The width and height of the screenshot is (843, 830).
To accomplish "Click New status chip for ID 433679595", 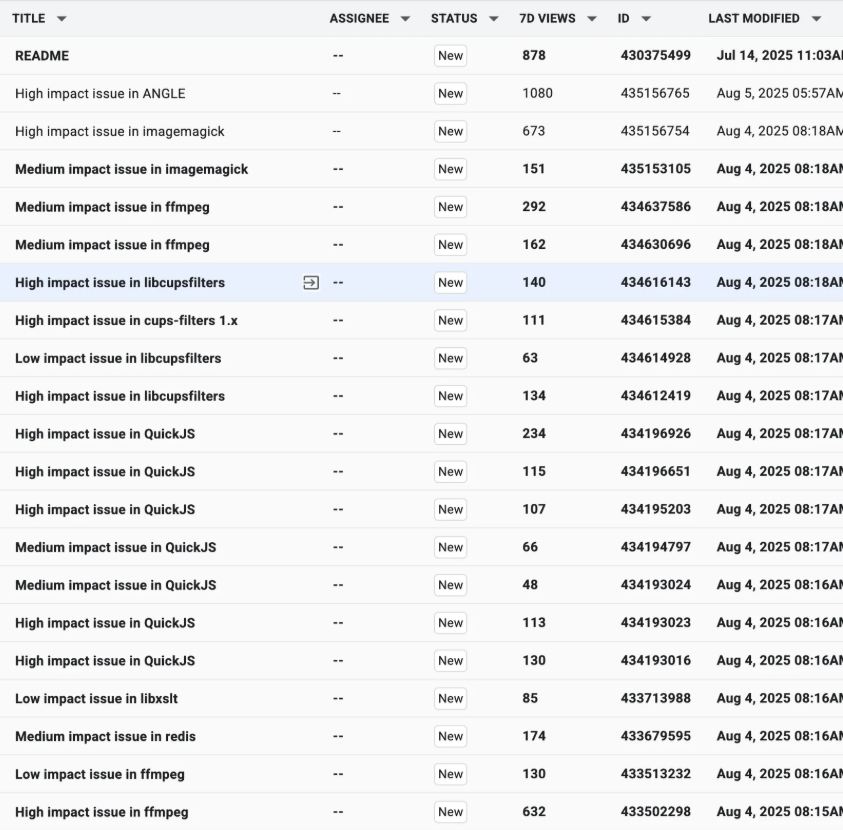I will (451, 736).
